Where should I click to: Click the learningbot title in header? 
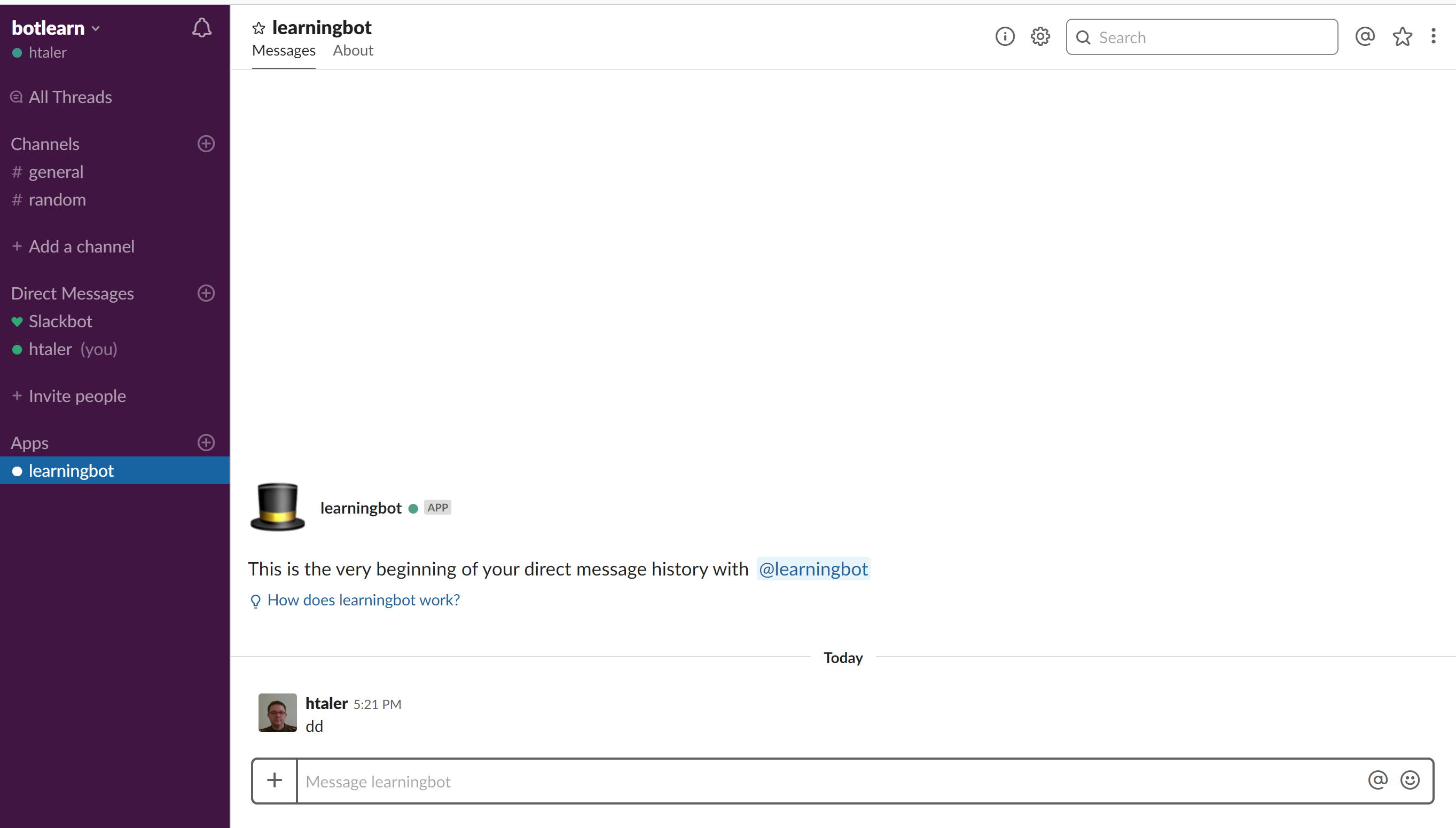(322, 27)
